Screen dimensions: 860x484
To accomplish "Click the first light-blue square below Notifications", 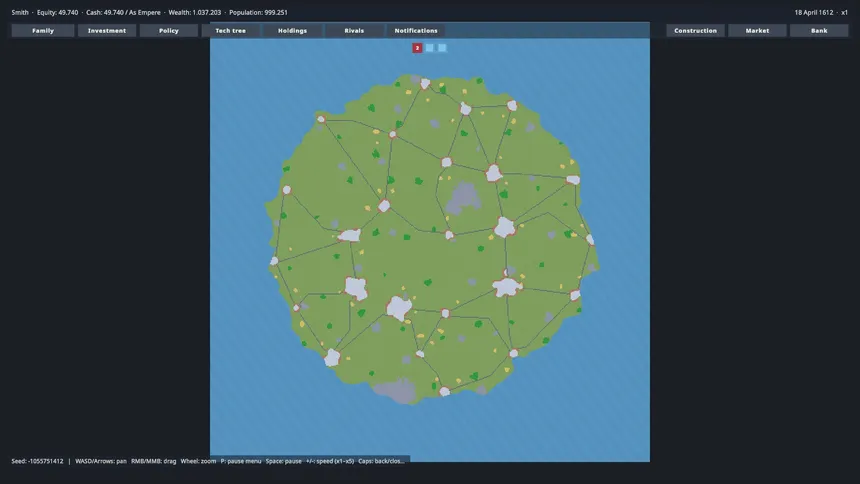I will [429, 48].
